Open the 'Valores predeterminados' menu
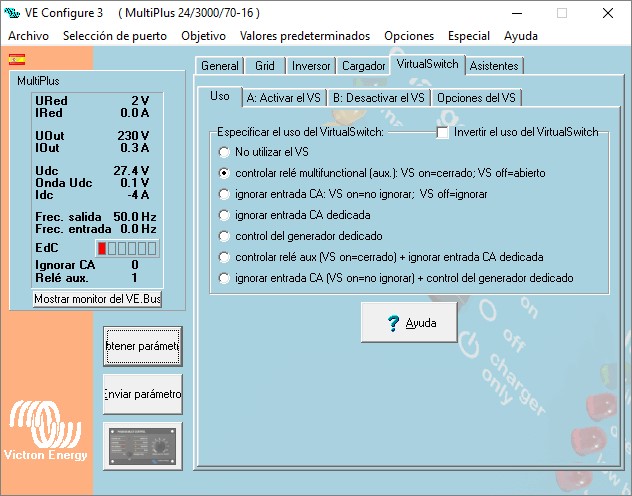The height and width of the screenshot is (496, 632). pos(305,36)
